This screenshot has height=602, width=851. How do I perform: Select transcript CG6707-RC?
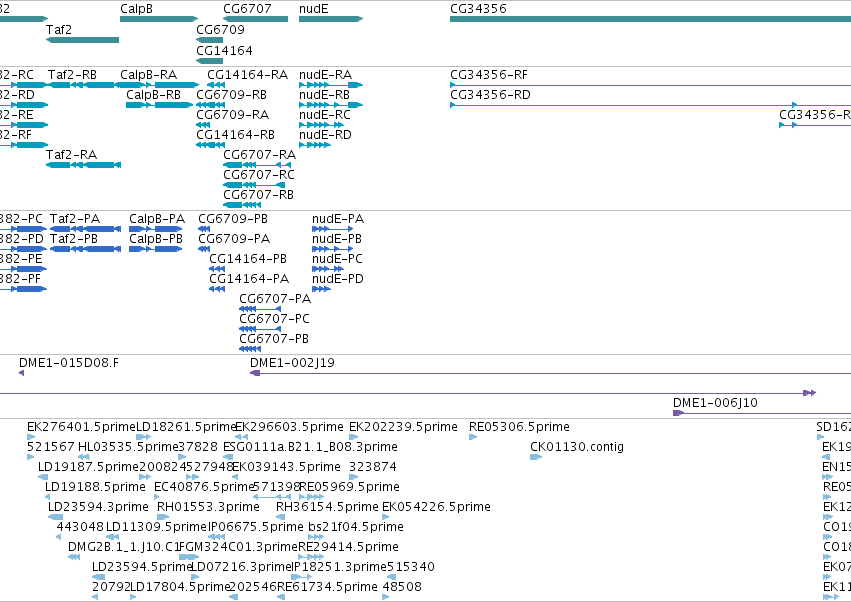(259, 175)
